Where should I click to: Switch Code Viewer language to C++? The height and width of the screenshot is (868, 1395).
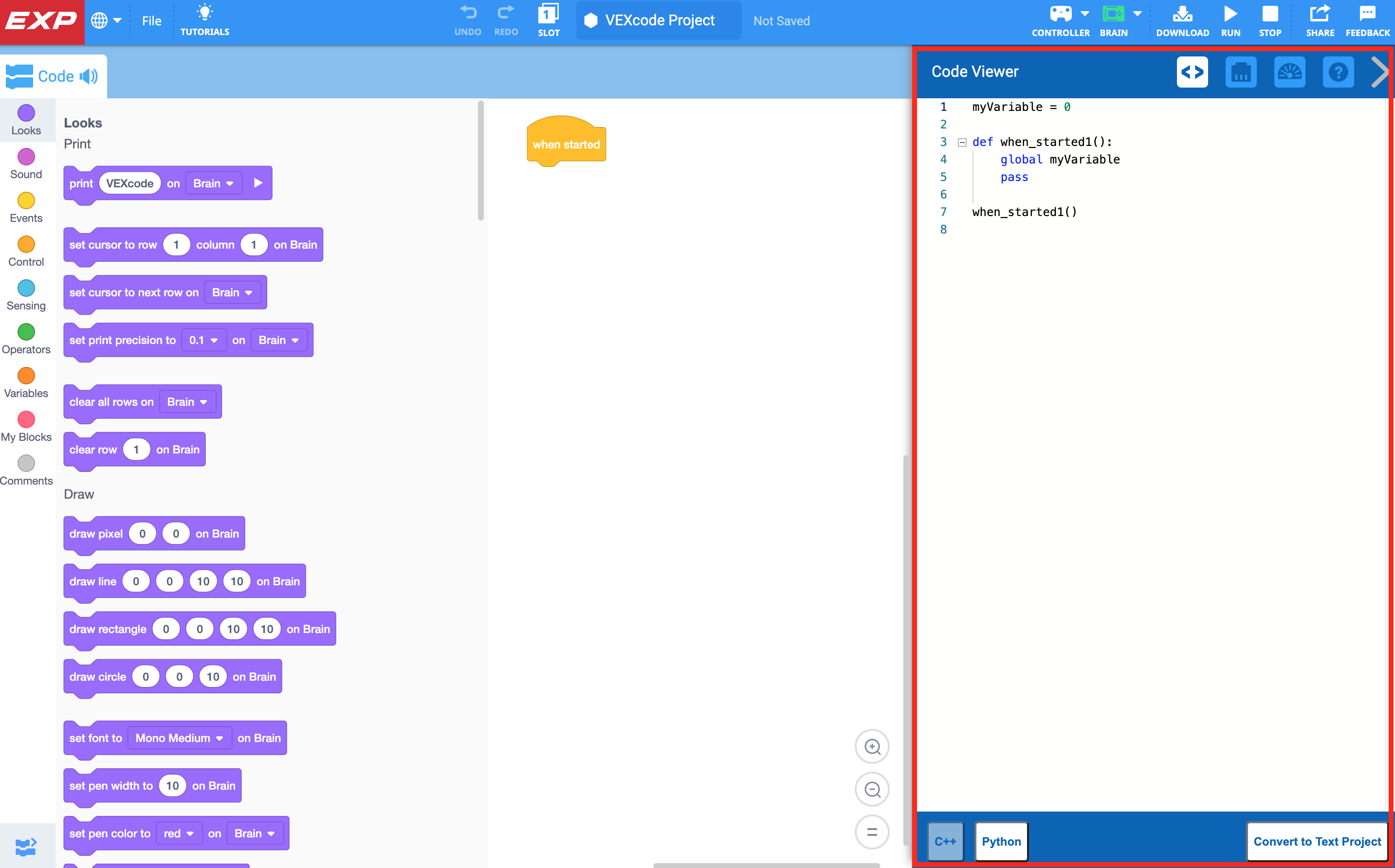click(x=945, y=841)
